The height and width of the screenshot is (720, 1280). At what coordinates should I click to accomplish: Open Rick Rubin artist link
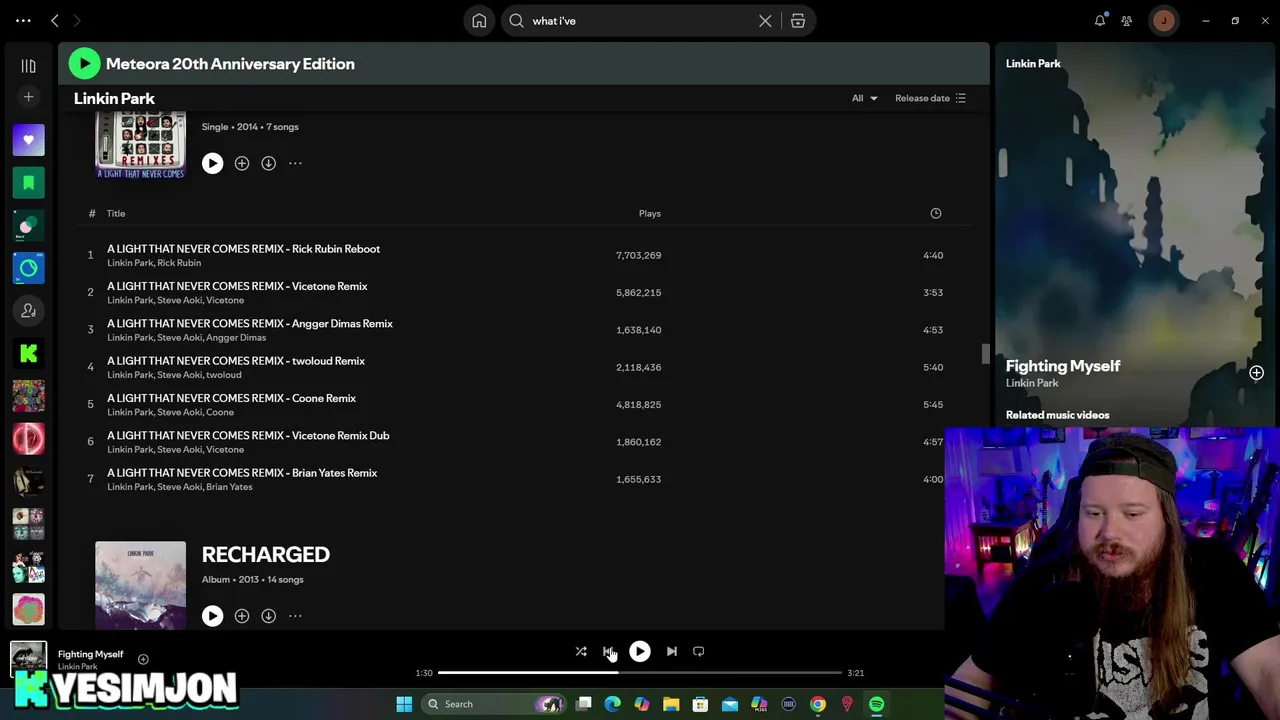(x=179, y=263)
